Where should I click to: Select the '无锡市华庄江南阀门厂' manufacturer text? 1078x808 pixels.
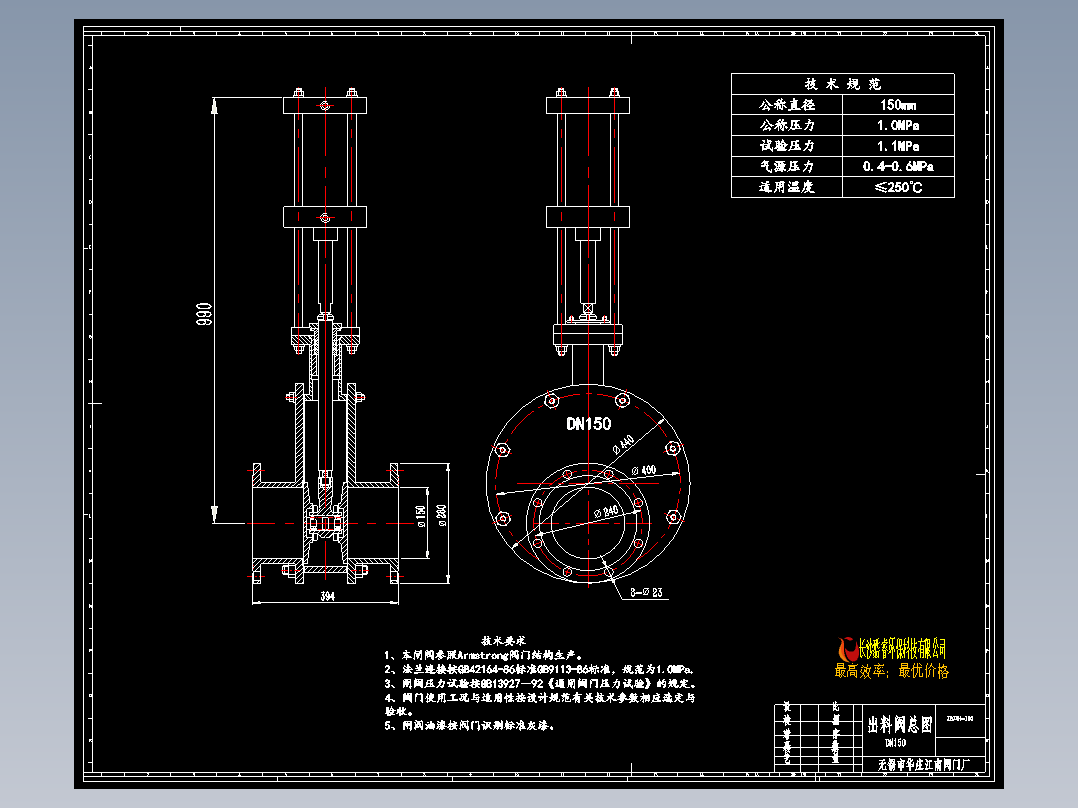pyautogui.click(x=924, y=765)
